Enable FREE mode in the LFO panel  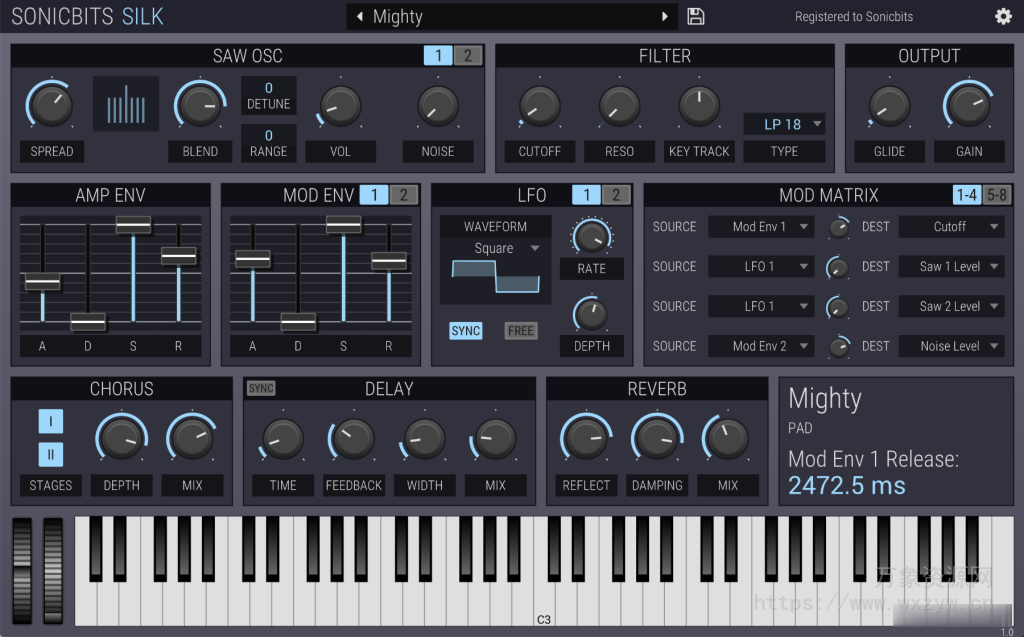[x=520, y=330]
